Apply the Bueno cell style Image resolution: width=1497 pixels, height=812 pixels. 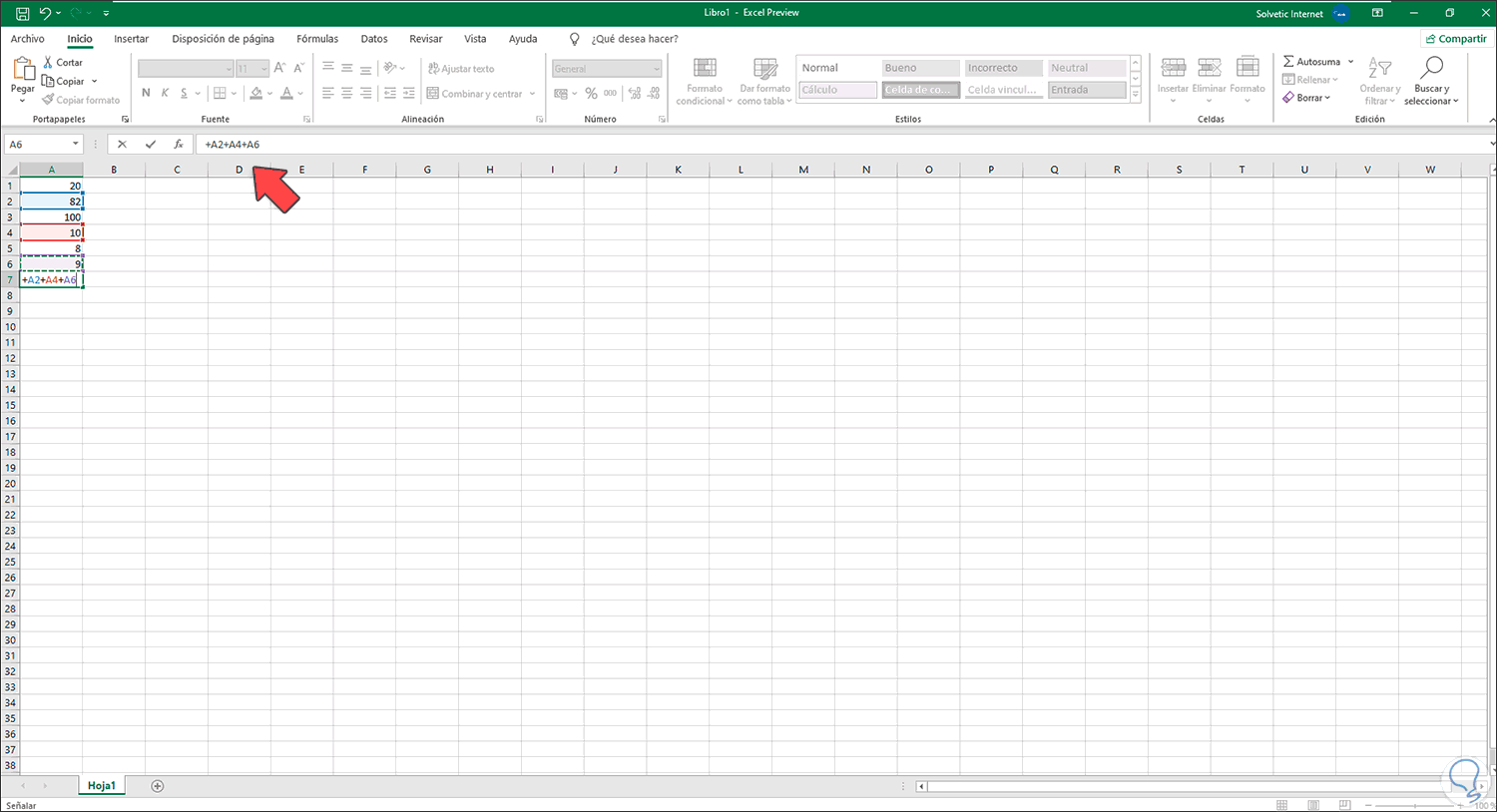click(x=920, y=68)
